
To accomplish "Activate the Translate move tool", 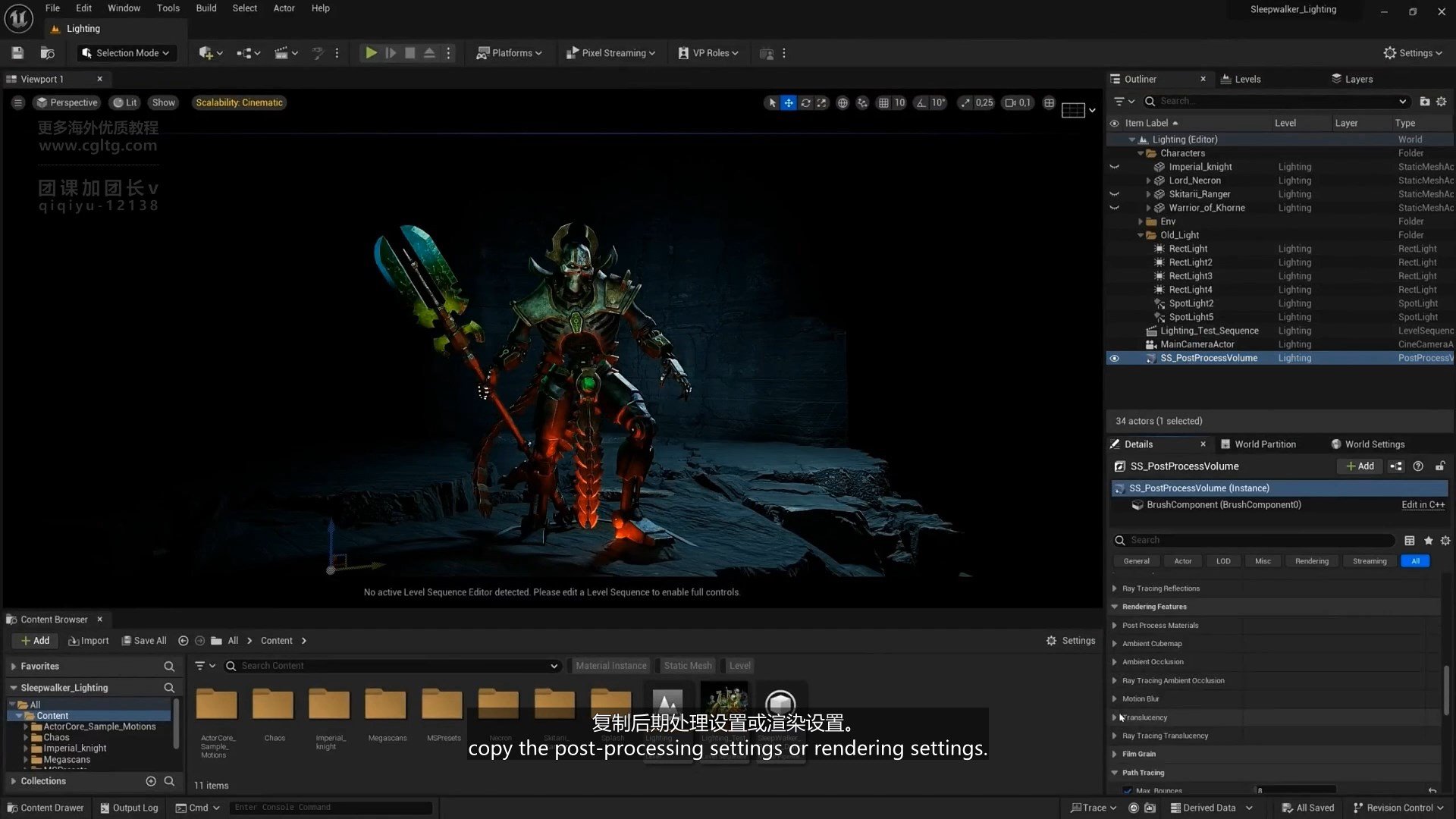I will 789,102.
